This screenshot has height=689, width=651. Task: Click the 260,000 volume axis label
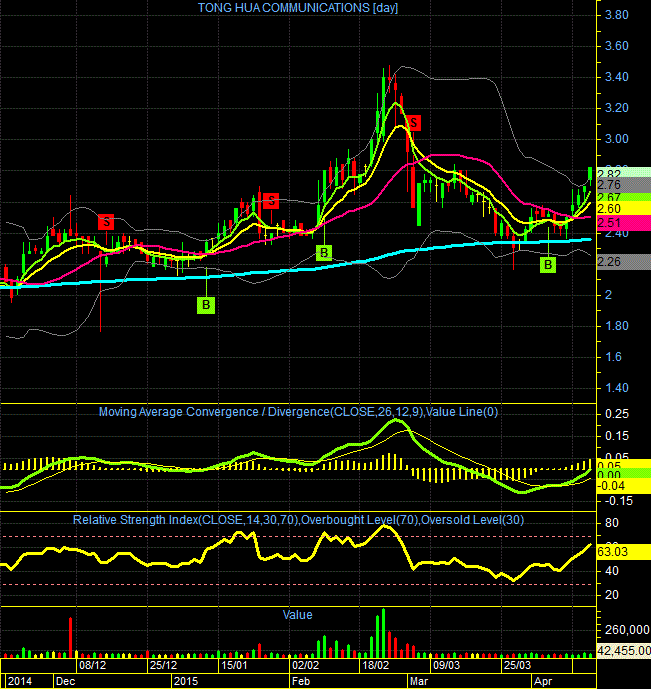[x=627, y=630]
